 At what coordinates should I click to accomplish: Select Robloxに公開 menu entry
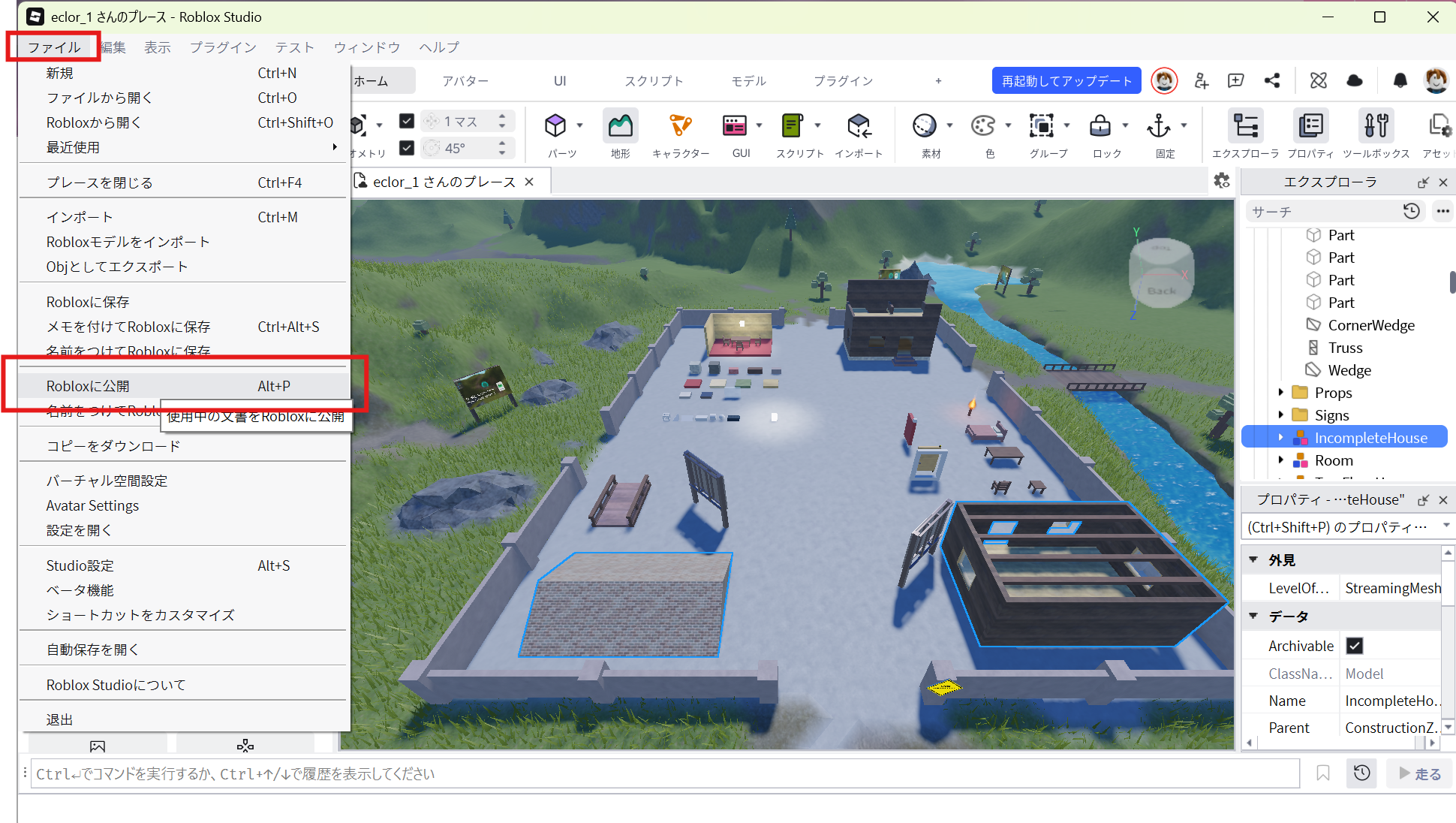(185, 386)
